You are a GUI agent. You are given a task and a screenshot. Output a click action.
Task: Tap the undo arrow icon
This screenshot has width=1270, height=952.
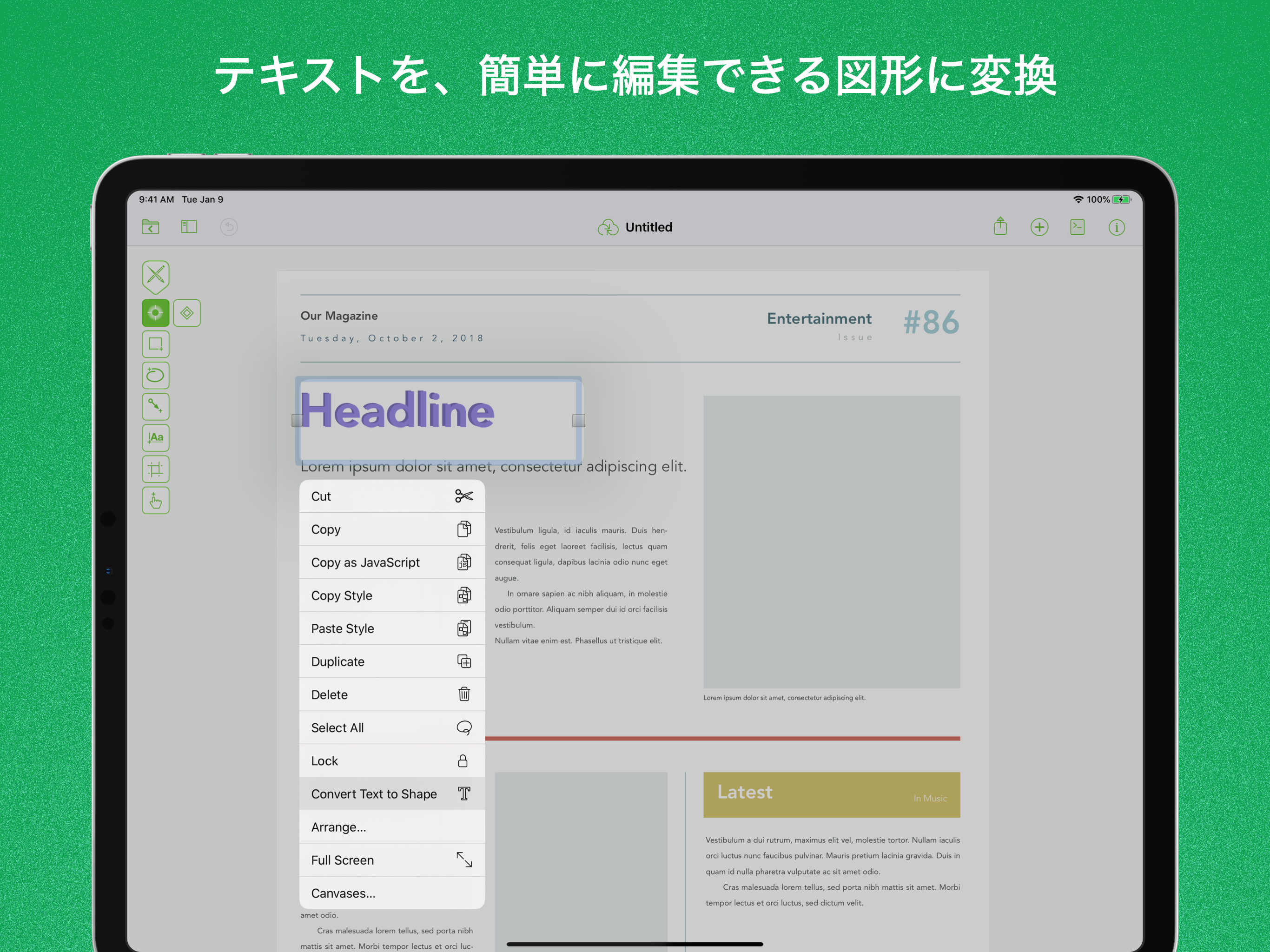(x=229, y=227)
